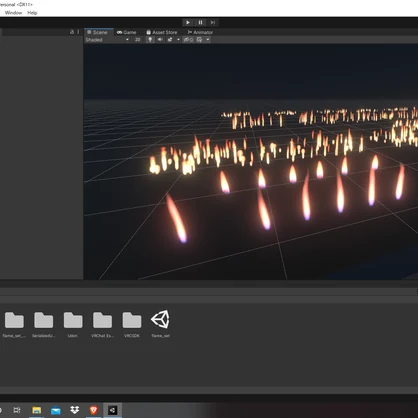Open File Explorer from the taskbar
This screenshot has width=418, height=418.
36,410
